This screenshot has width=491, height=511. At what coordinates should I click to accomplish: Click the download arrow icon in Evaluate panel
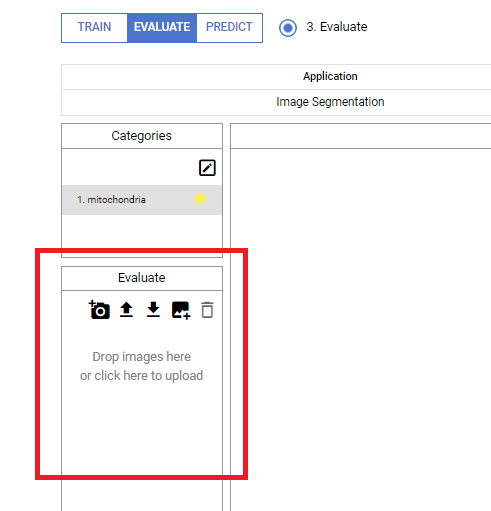pyautogui.click(x=153, y=310)
